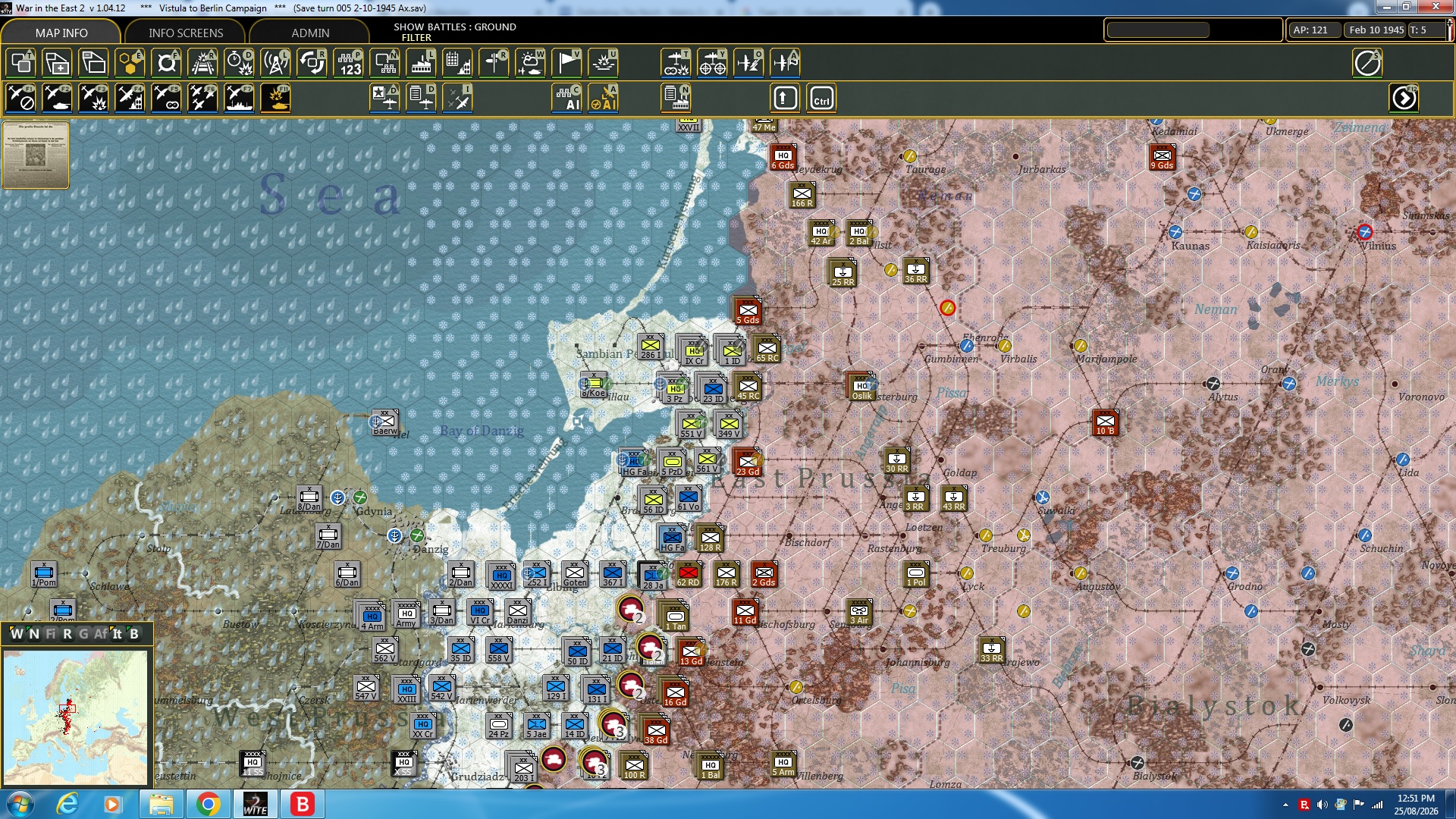
Task: Toggle the N filter above the minimap
Action: coord(34,634)
